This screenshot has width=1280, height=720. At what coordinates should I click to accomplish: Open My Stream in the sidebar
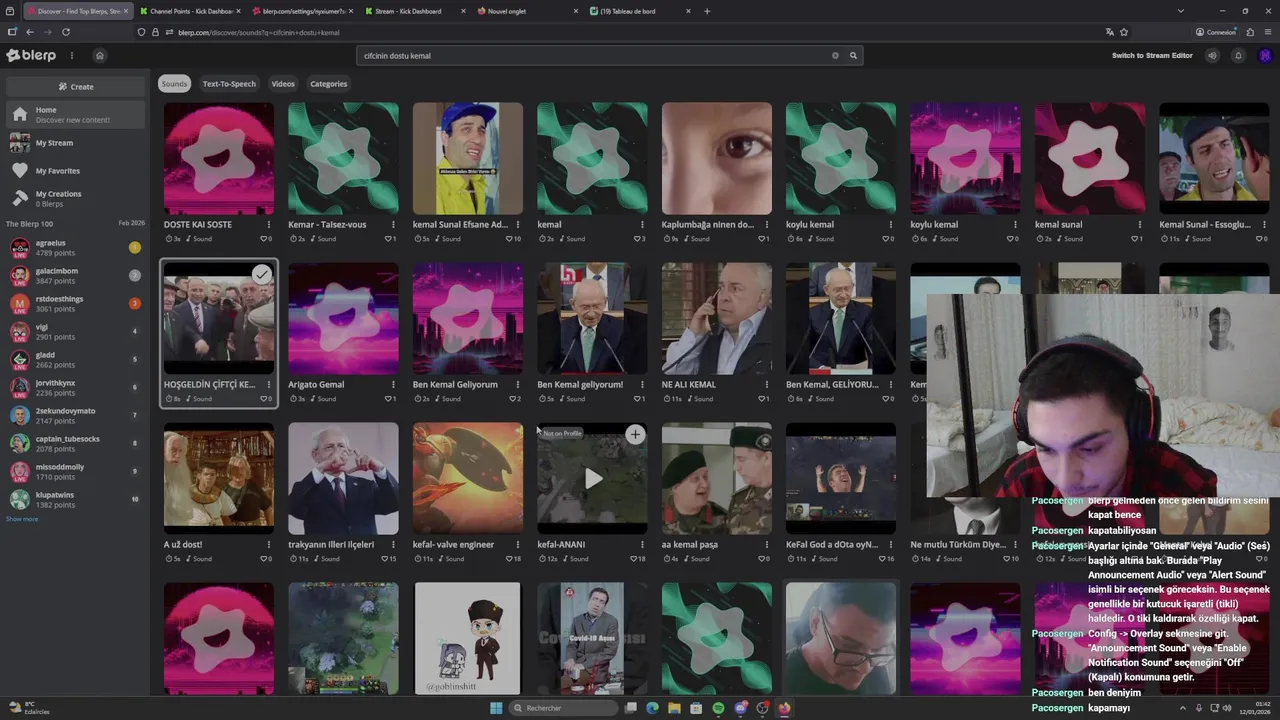click(76, 143)
